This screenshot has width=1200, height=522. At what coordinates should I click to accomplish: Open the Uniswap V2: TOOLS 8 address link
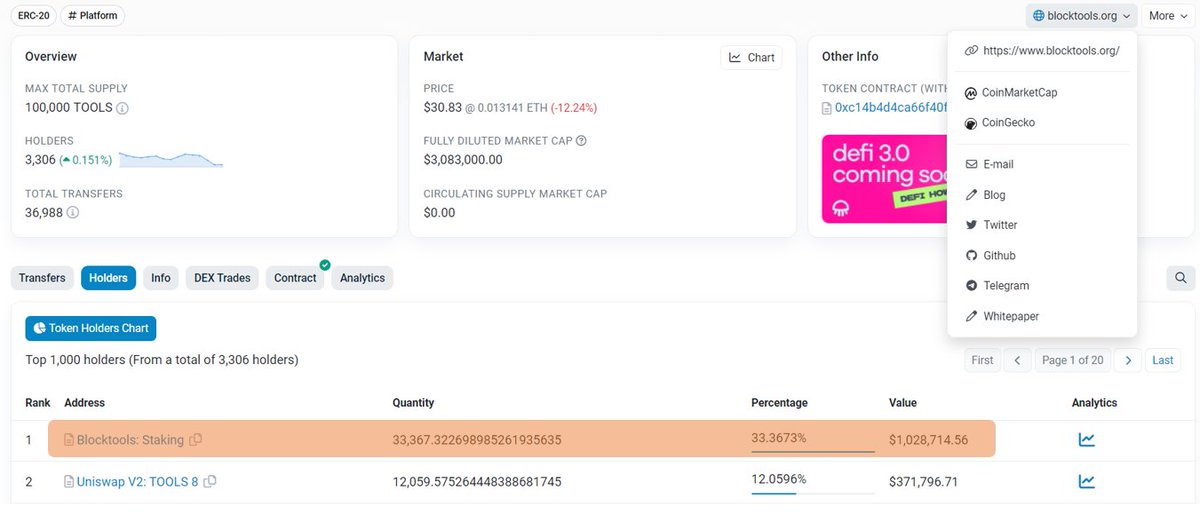[138, 482]
